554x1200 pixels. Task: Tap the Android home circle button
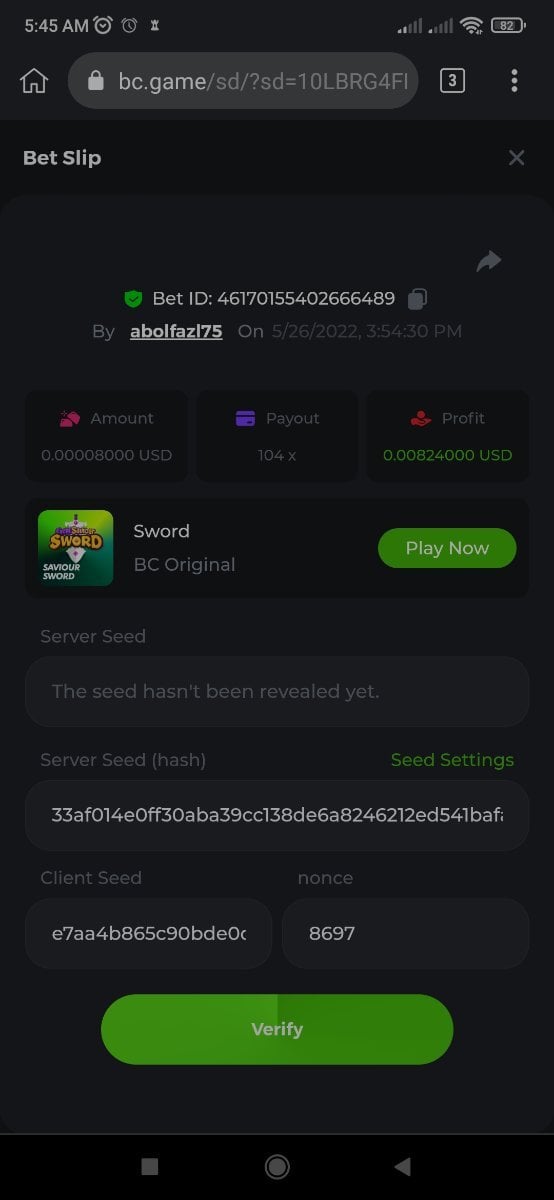pos(277,1166)
